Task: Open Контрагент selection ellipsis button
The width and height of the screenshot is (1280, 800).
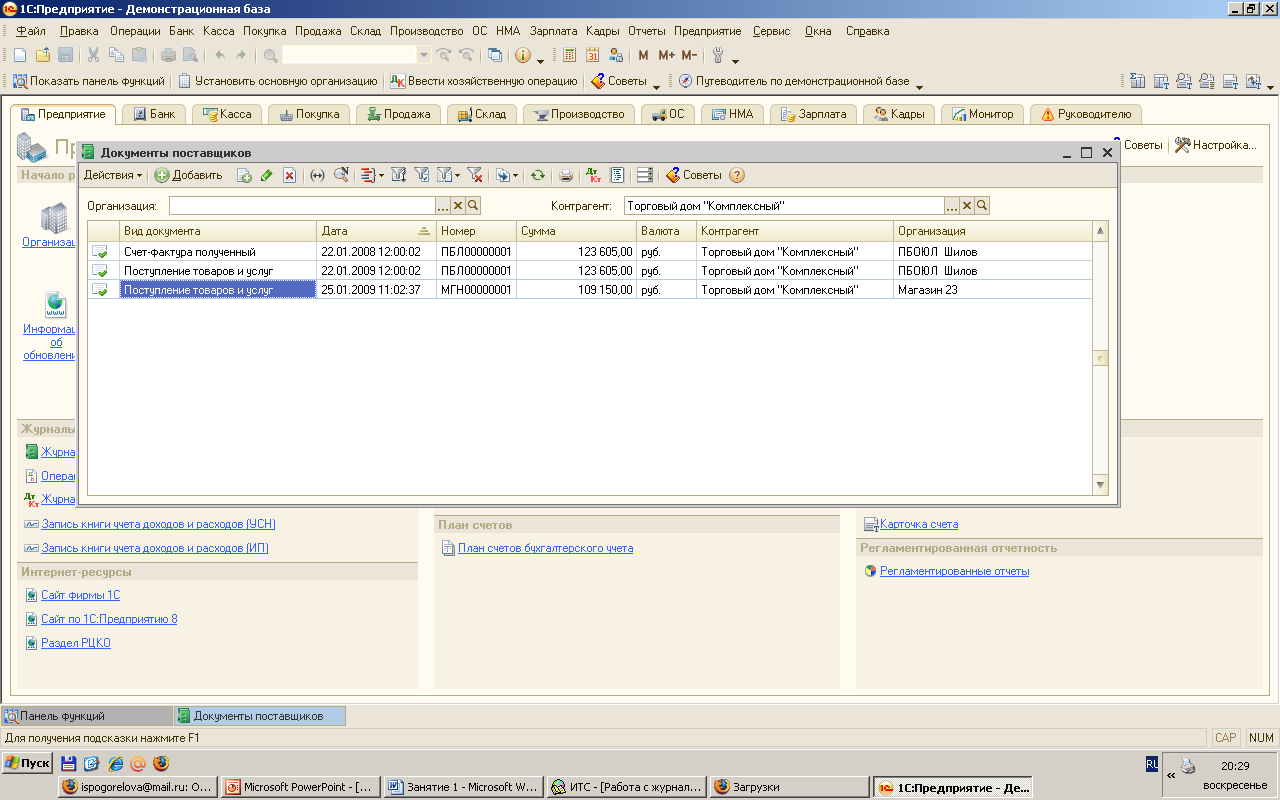Action: point(952,205)
